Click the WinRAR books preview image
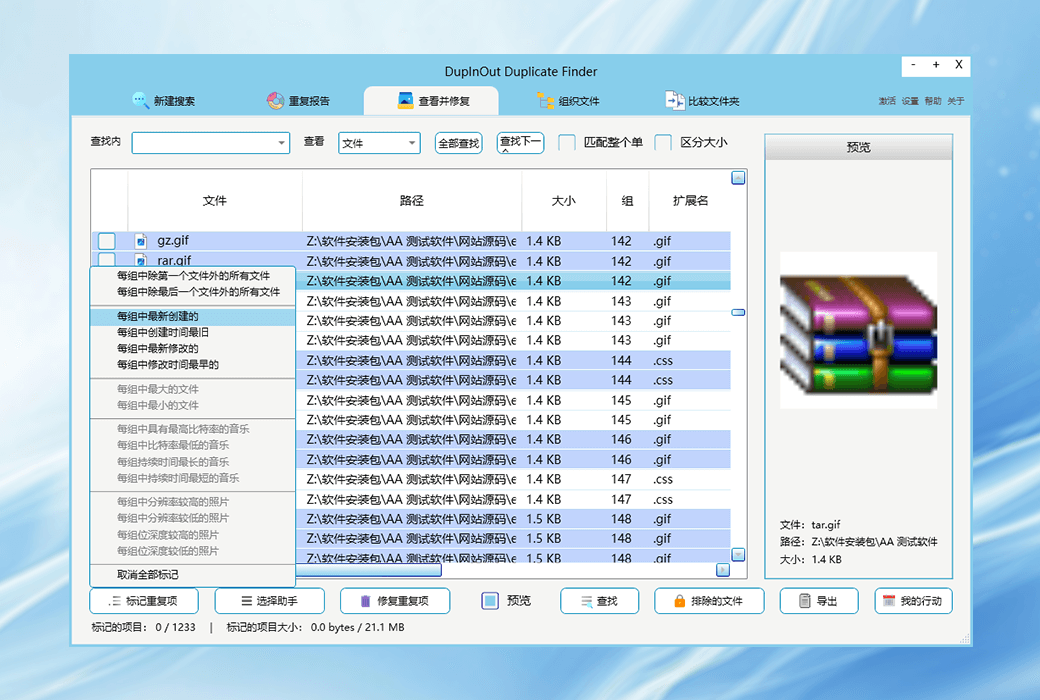The height and width of the screenshot is (700, 1040). (858, 330)
